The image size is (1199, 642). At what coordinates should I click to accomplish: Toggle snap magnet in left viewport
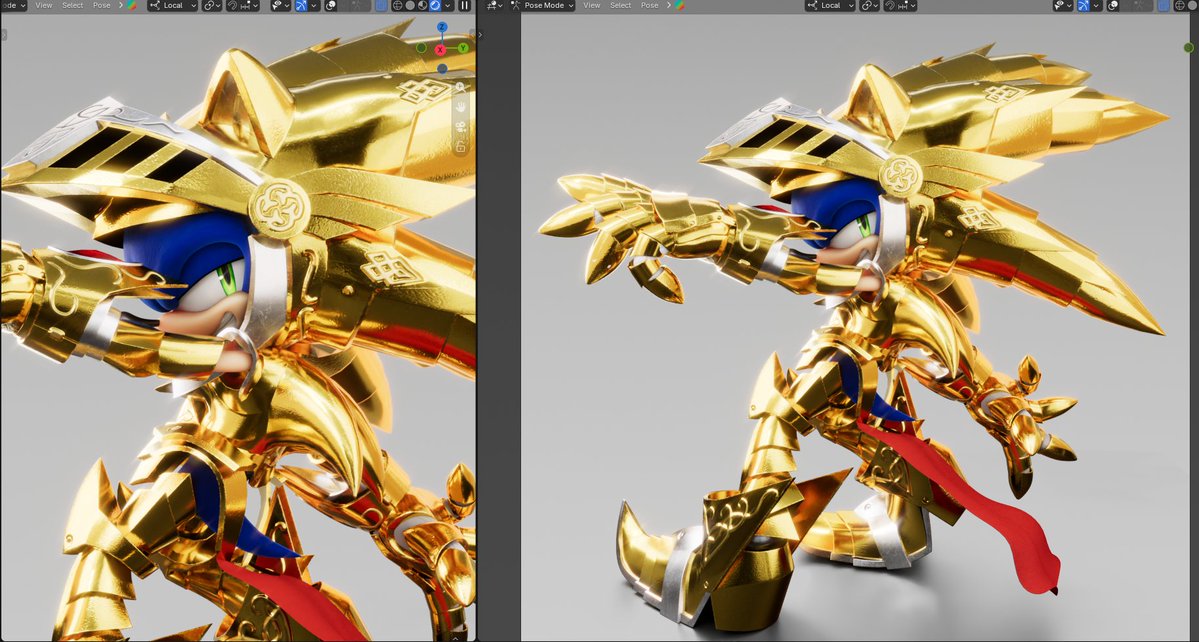pos(232,5)
